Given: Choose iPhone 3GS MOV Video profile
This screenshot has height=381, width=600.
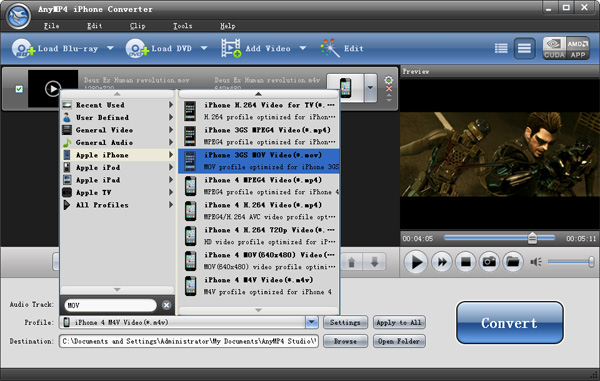Looking at the screenshot, I should point(259,161).
